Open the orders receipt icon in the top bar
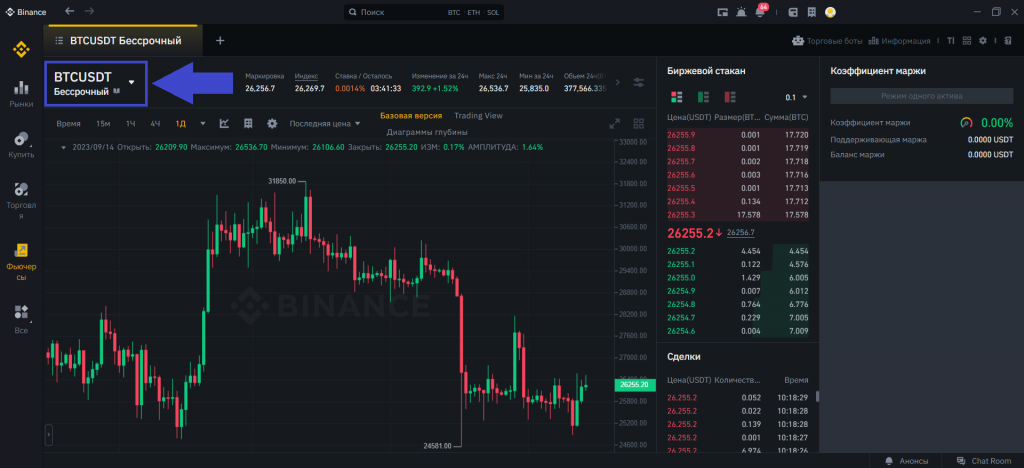This screenshot has width=1024, height=468. tap(812, 12)
